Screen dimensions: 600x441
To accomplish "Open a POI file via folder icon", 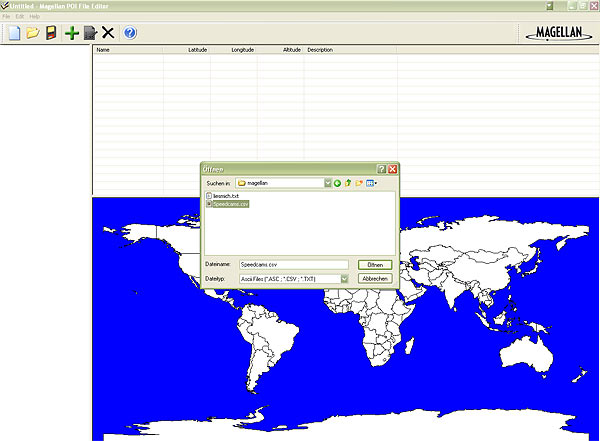I will pos(33,33).
